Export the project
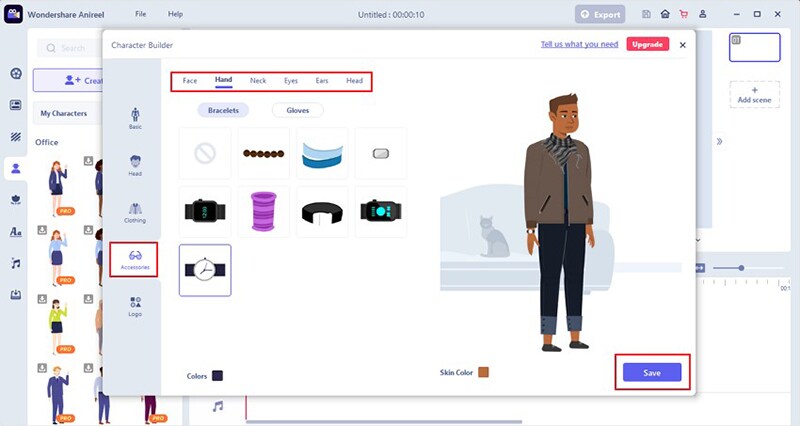 click(601, 14)
